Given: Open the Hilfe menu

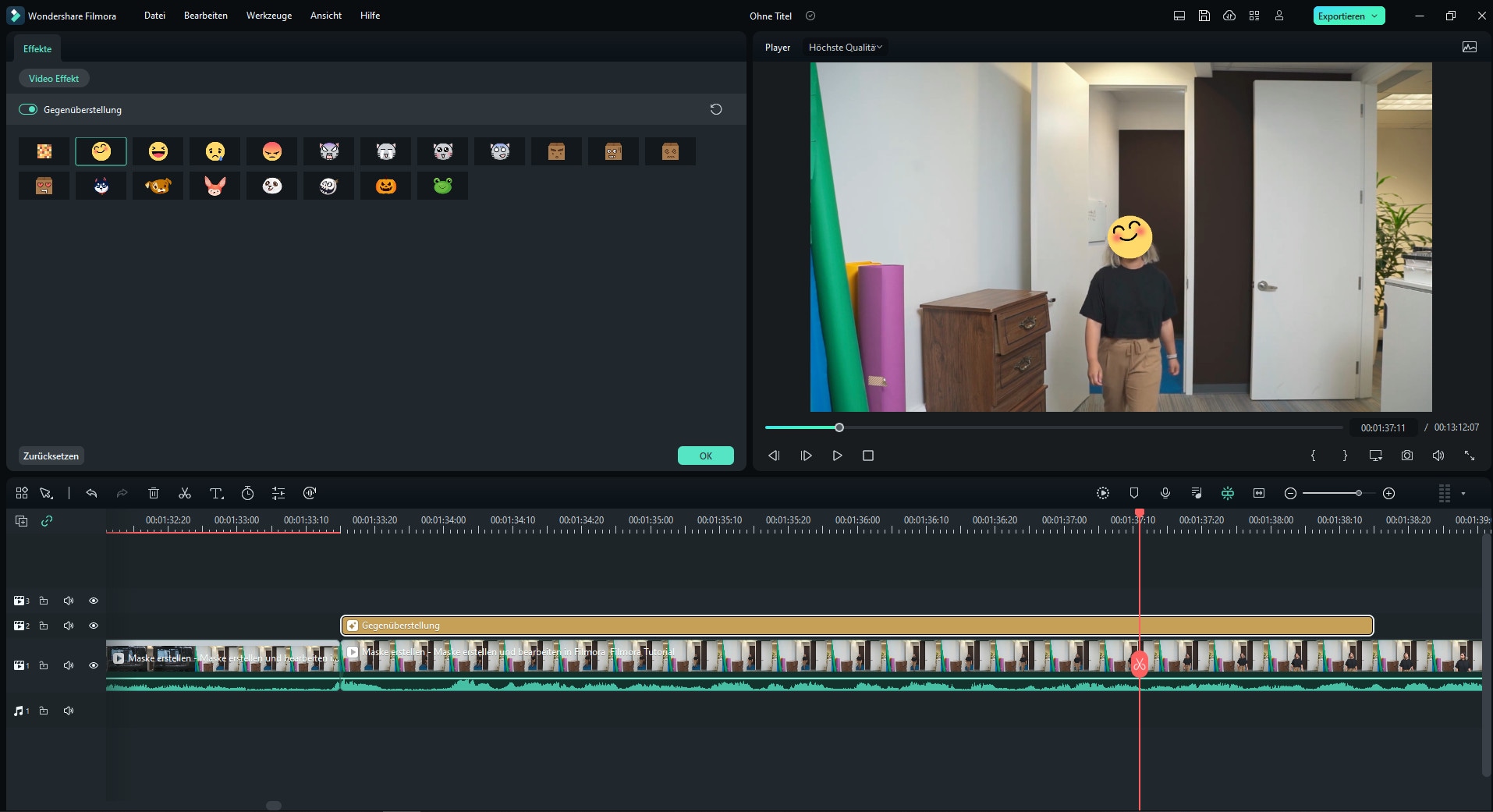Looking at the screenshot, I should click(371, 16).
